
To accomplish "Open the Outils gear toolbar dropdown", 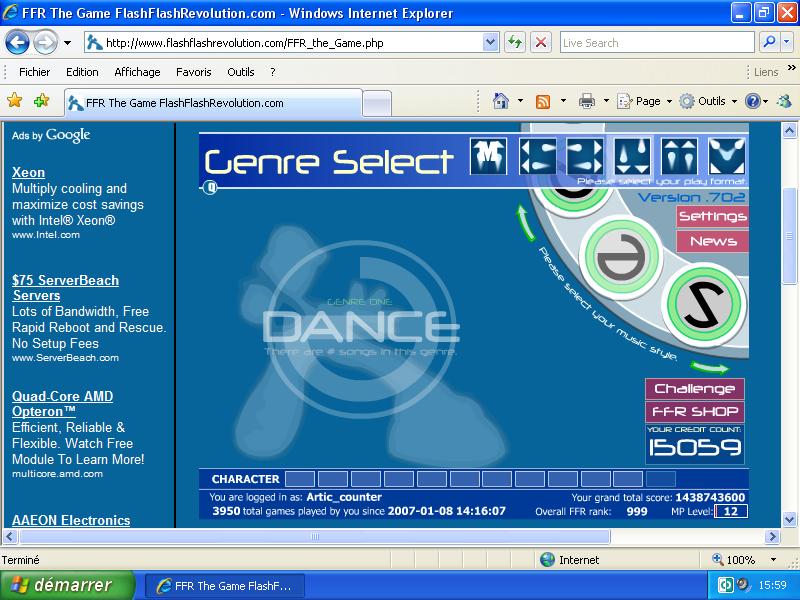I will coord(709,101).
